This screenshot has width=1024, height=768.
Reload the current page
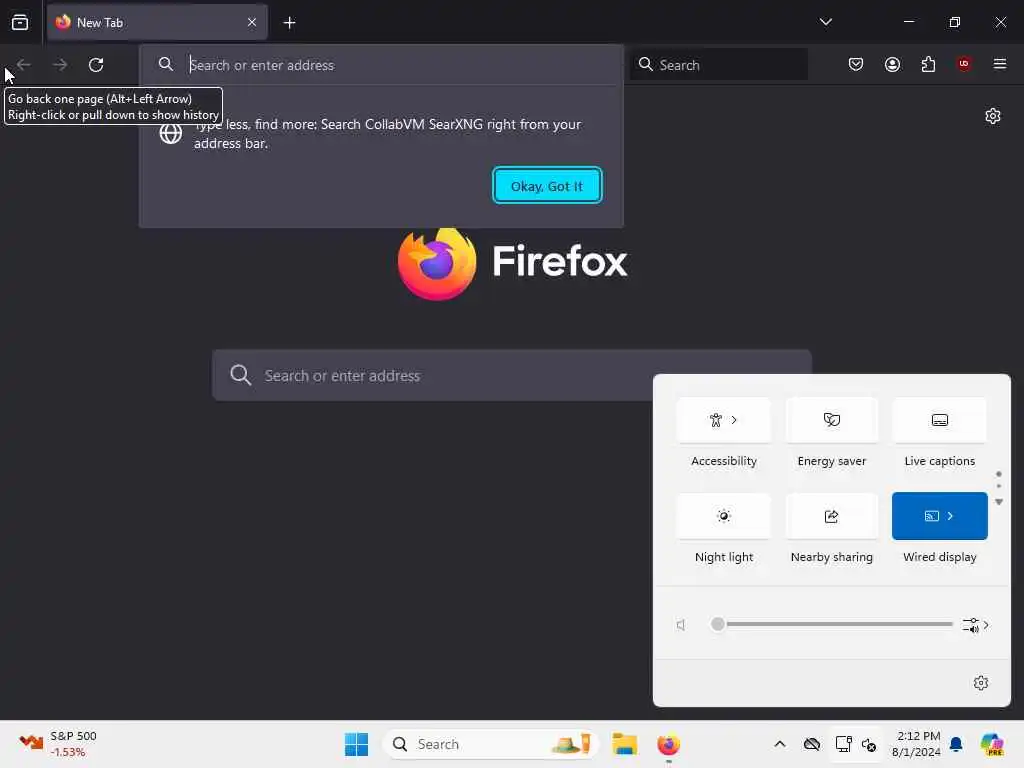pos(96,65)
